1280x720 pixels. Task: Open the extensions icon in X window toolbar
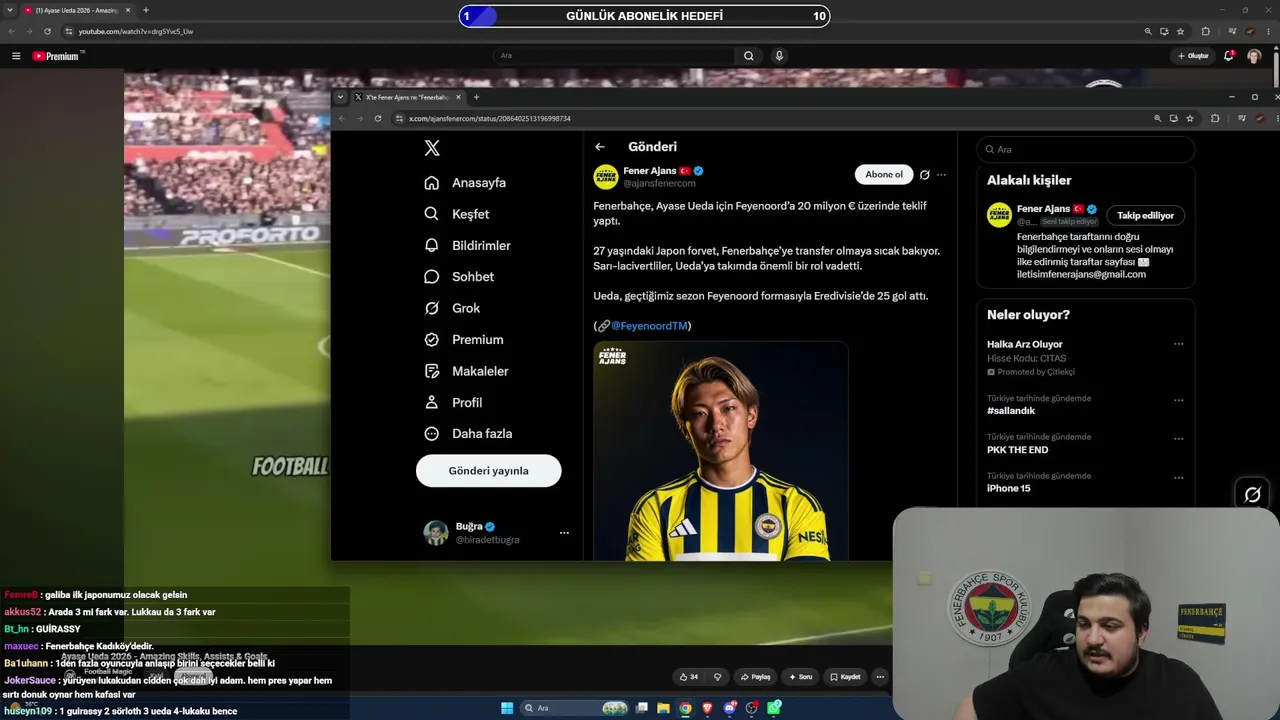point(1215,118)
